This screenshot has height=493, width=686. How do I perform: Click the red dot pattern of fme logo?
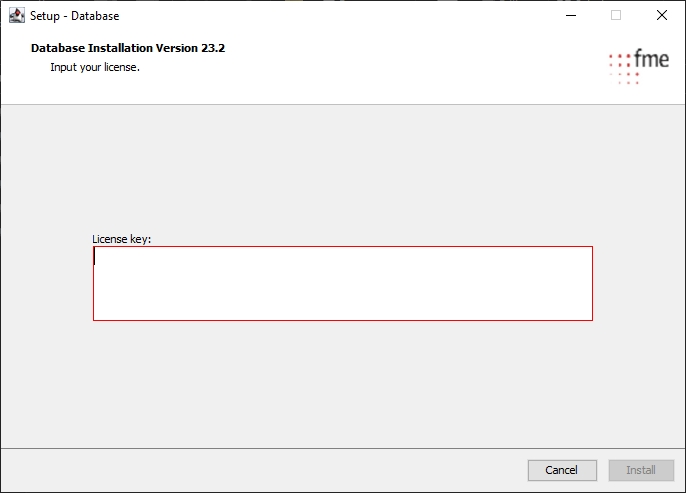(624, 66)
